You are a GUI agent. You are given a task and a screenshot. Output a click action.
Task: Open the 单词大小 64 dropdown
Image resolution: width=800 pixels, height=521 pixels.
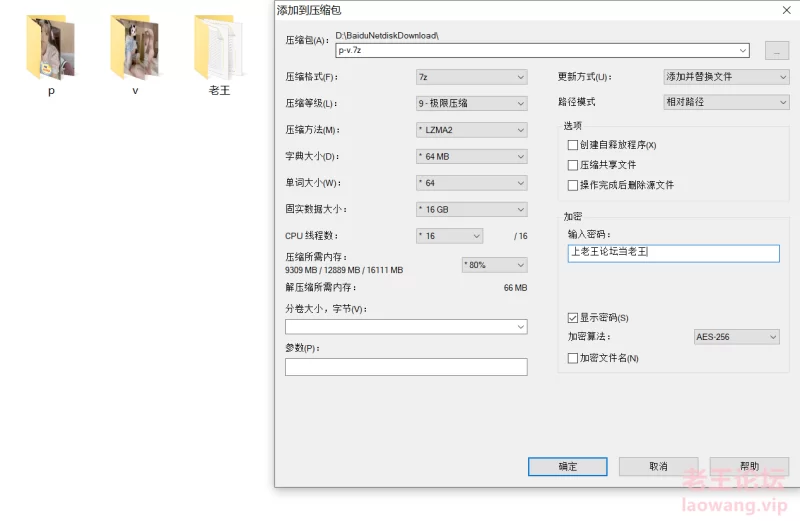471,183
